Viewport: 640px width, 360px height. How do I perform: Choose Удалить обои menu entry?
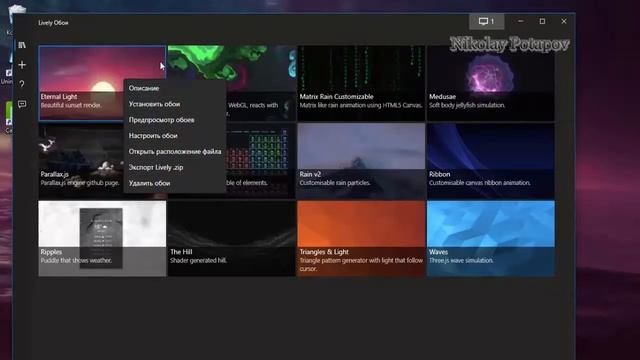[174, 183]
